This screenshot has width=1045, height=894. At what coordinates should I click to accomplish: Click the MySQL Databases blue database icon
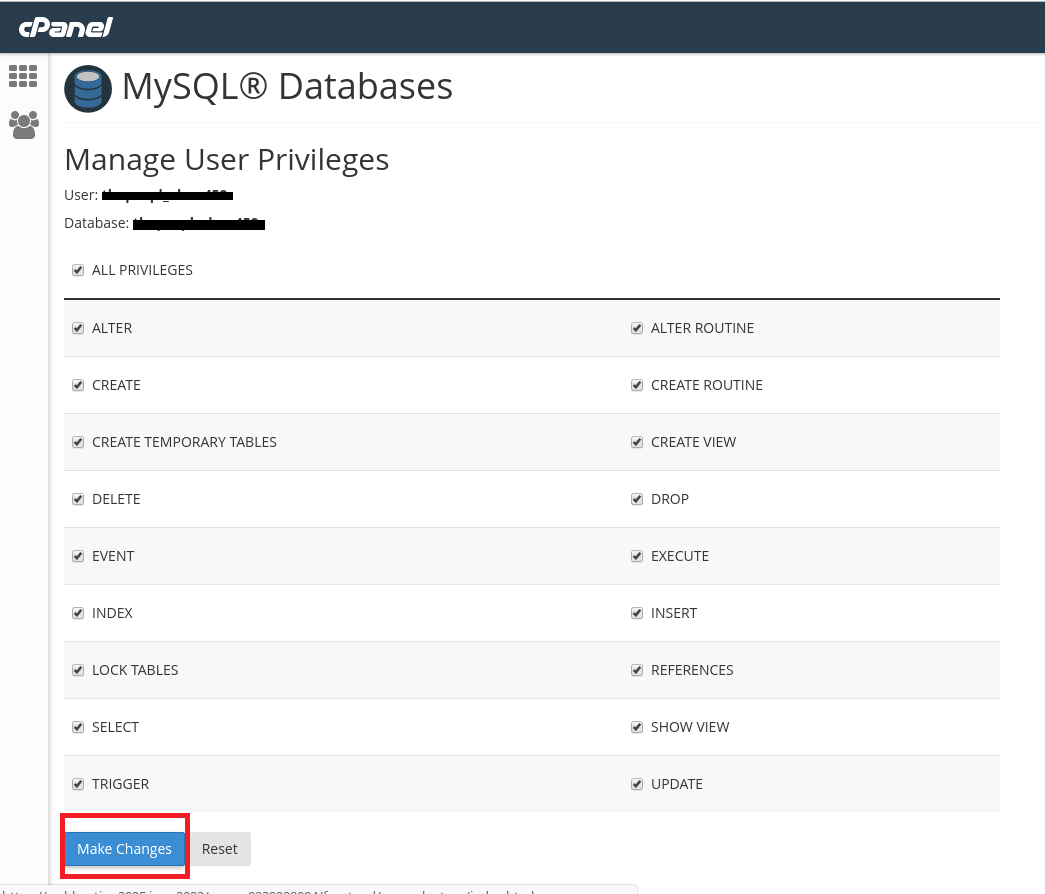pos(88,89)
